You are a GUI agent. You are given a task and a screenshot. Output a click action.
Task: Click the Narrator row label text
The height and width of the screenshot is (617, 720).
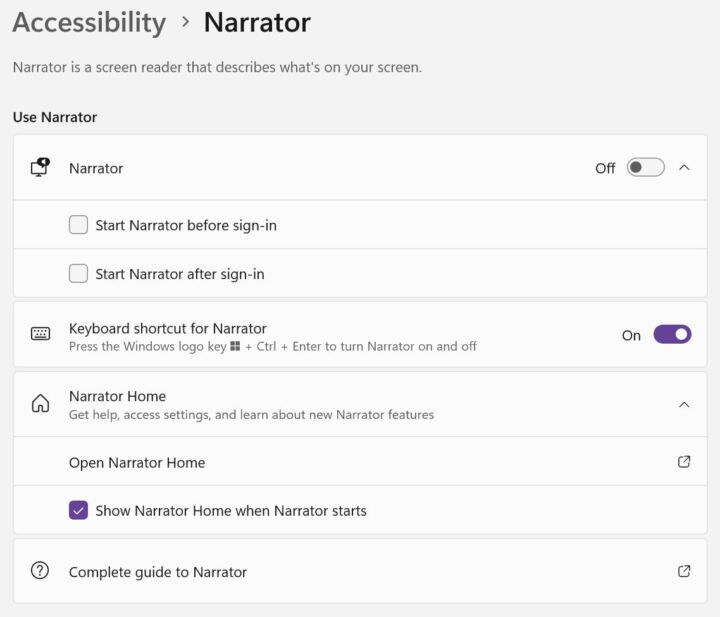tap(96, 168)
